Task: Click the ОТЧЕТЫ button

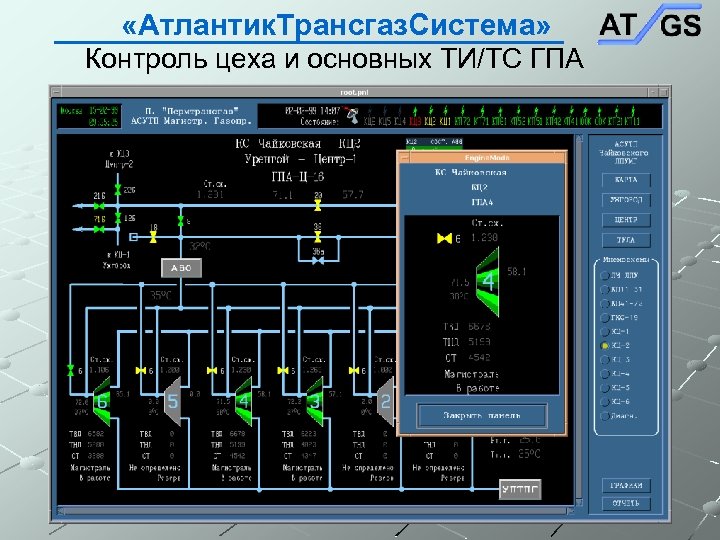Action: 626,503
